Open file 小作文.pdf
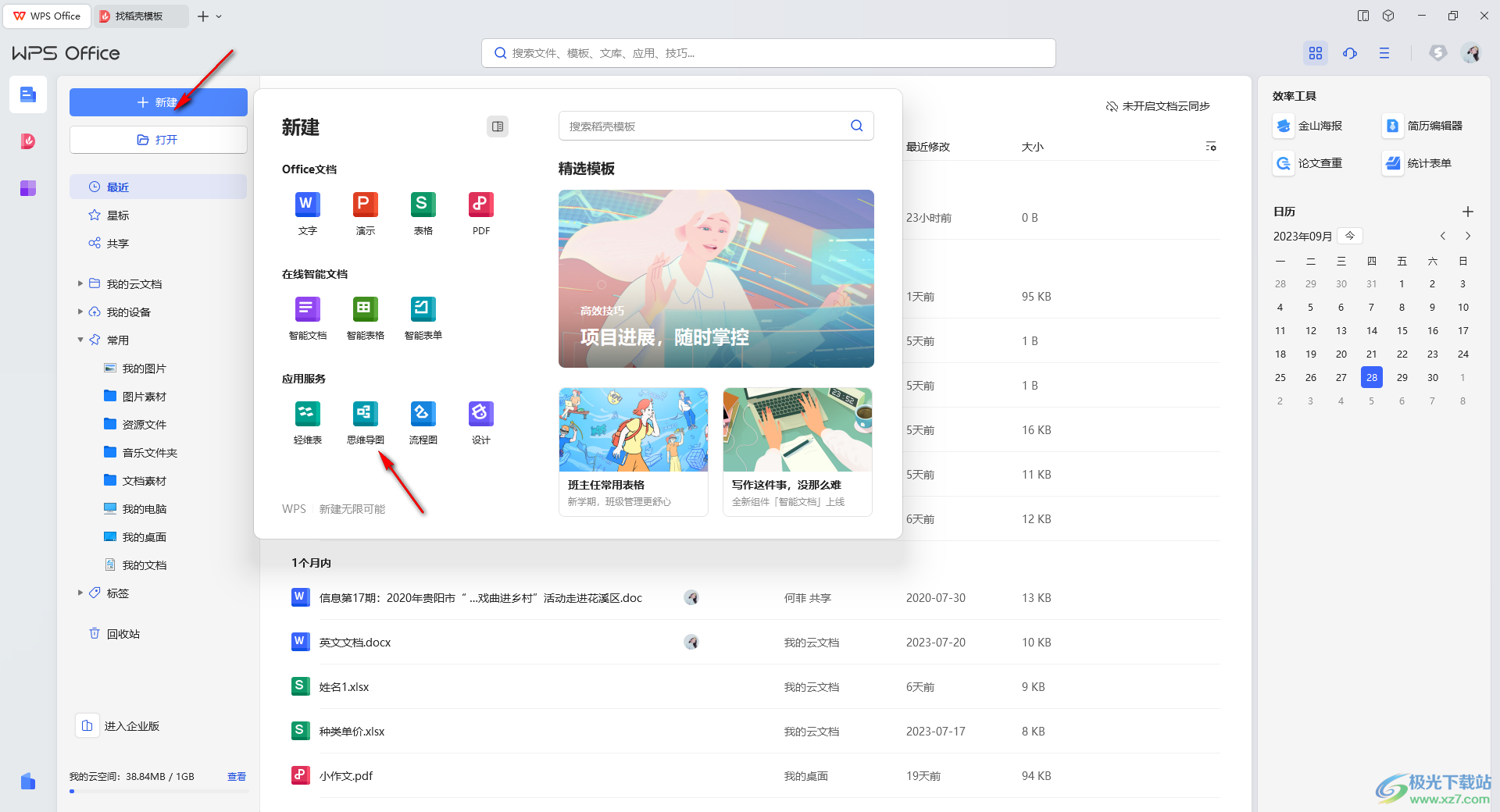Viewport: 1500px width, 812px height. tap(345, 775)
